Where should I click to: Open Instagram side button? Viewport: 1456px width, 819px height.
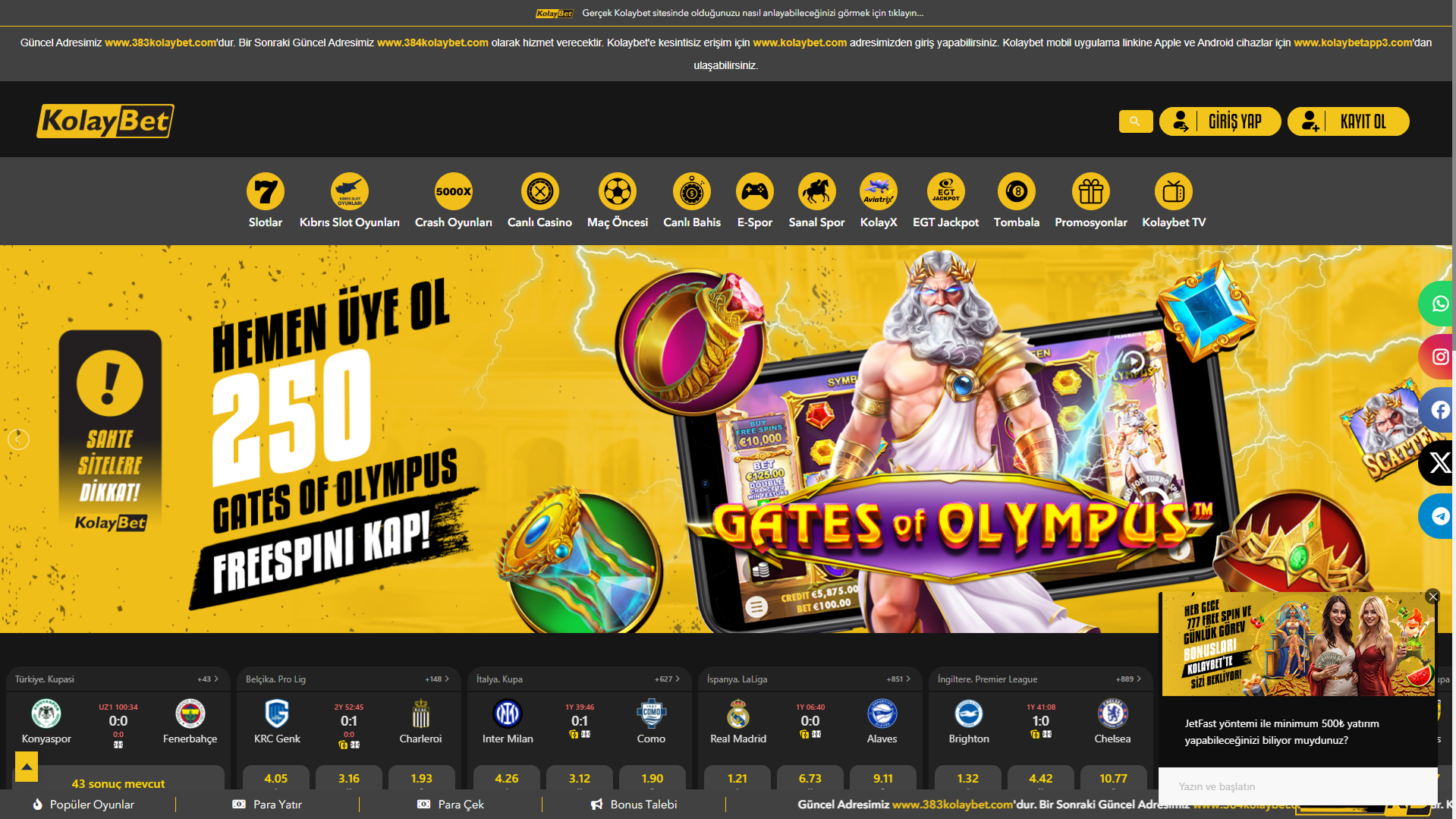pos(1438,357)
